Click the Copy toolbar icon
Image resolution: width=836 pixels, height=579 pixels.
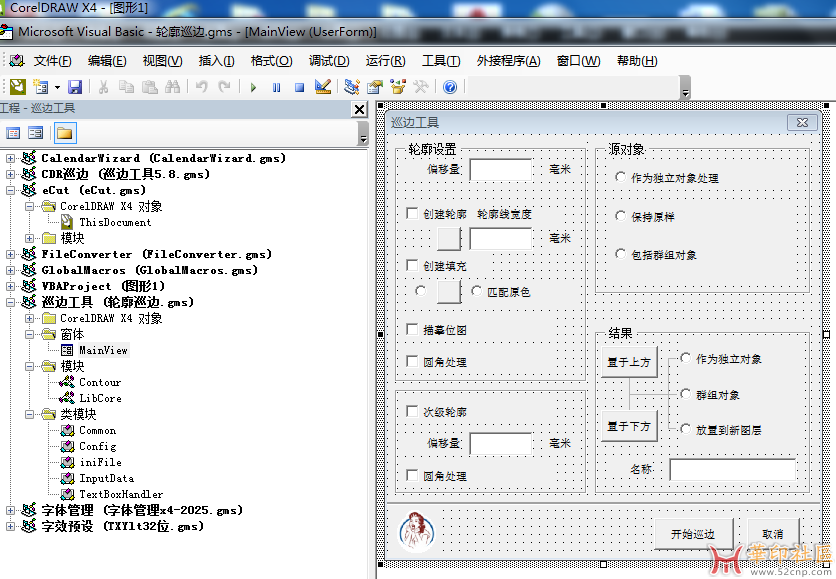point(126,86)
